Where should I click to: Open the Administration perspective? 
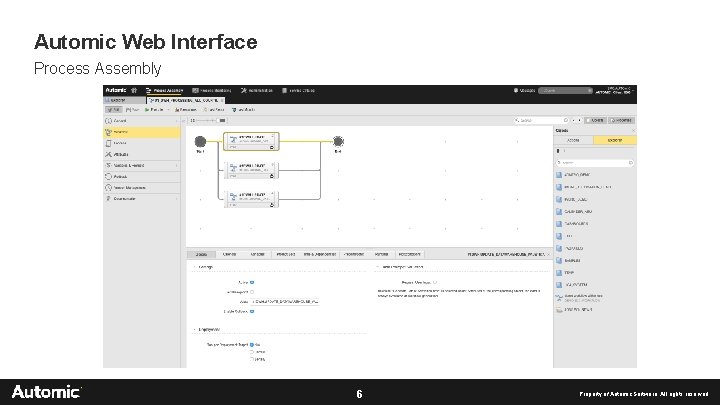(257, 90)
